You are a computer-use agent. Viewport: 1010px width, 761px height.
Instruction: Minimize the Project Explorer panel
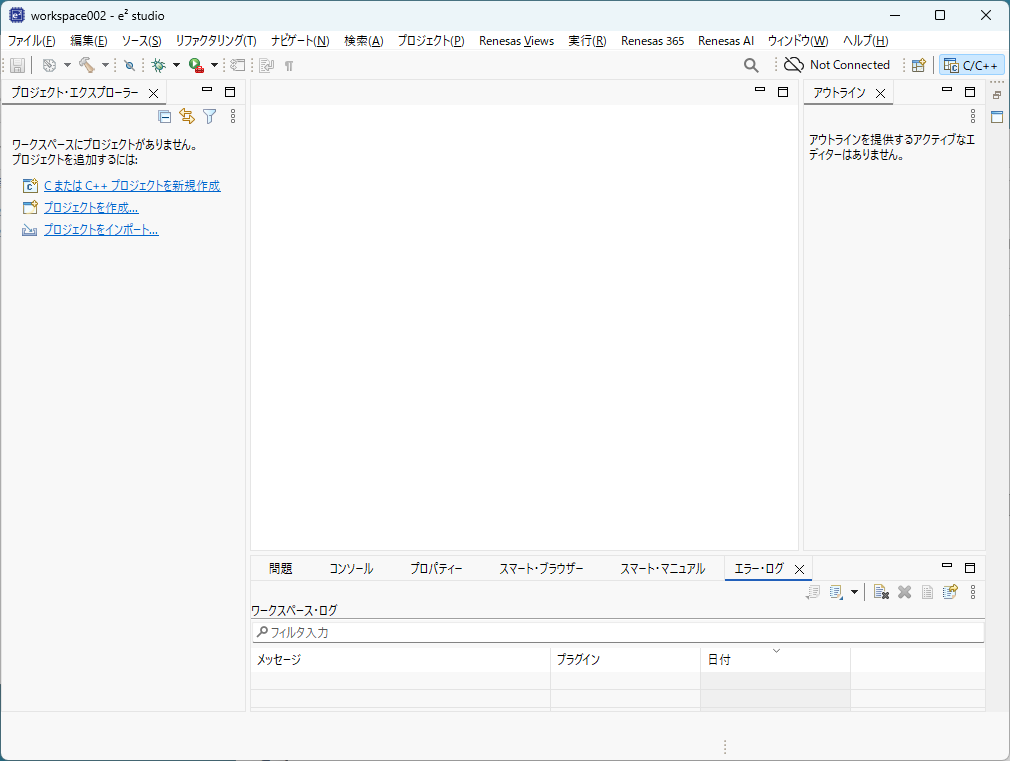[207, 90]
